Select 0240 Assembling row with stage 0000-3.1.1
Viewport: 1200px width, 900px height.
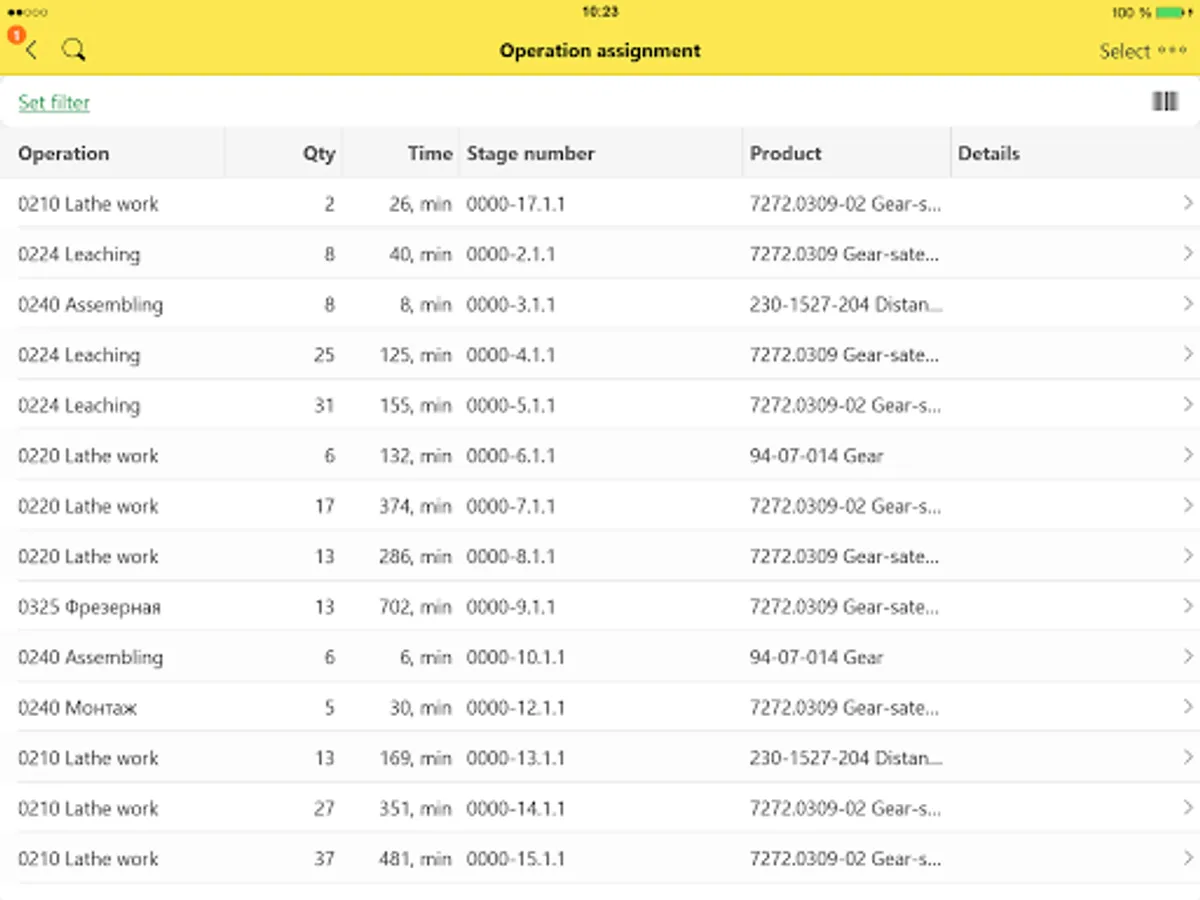coord(91,305)
